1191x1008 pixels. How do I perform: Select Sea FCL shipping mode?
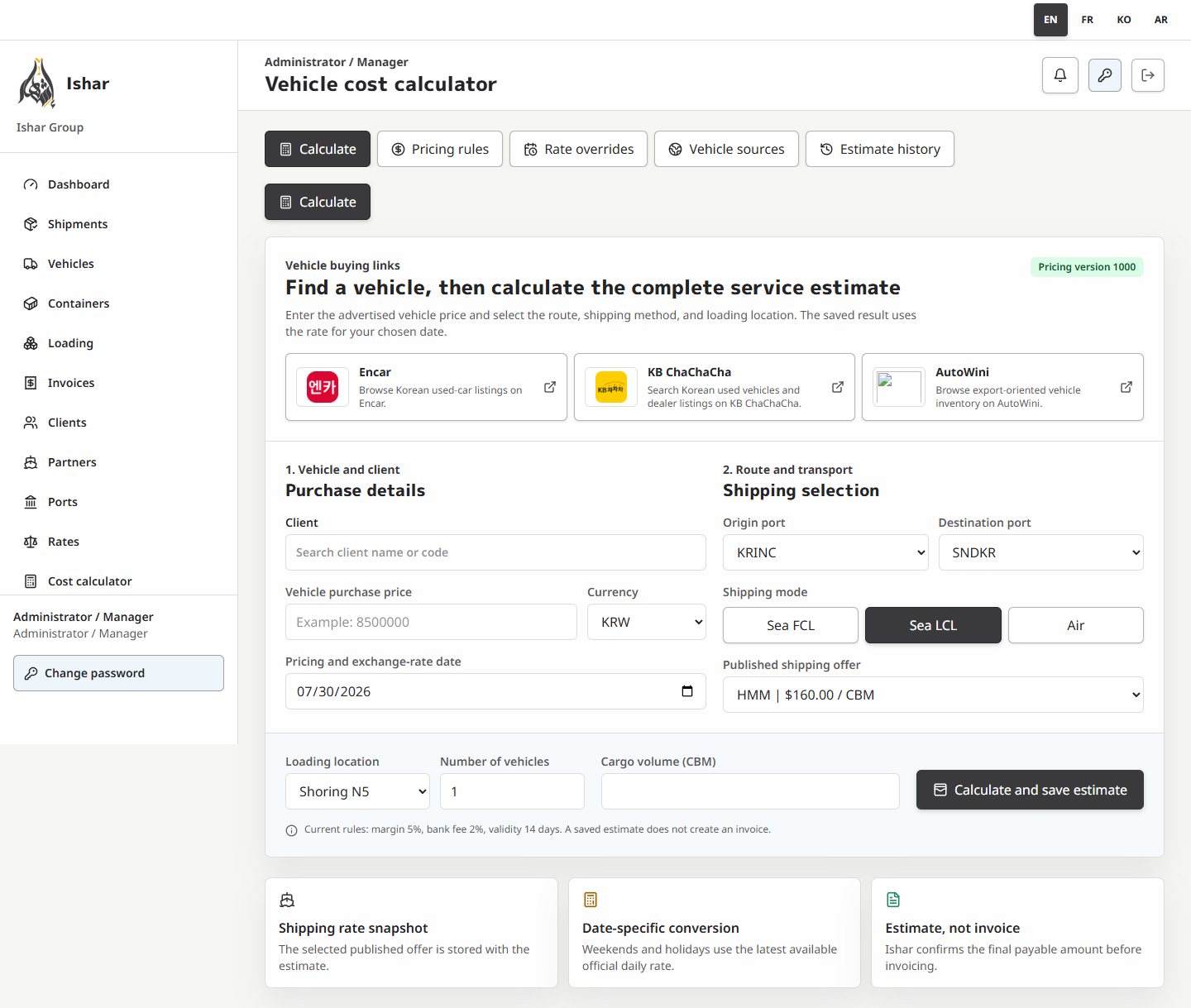[x=791, y=625]
